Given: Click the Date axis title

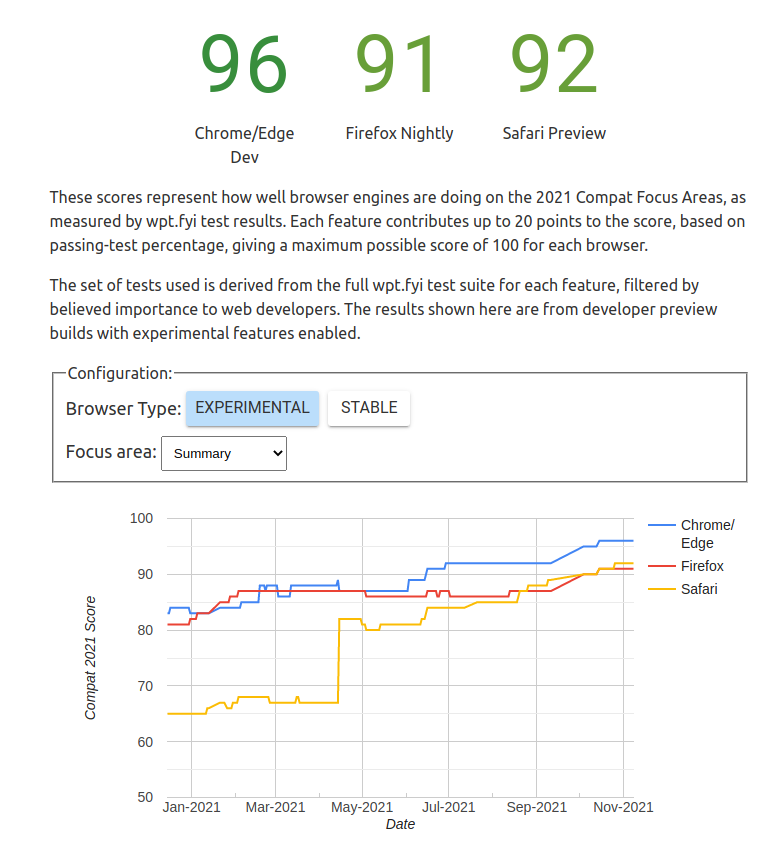Looking at the screenshot, I should pos(400,824).
